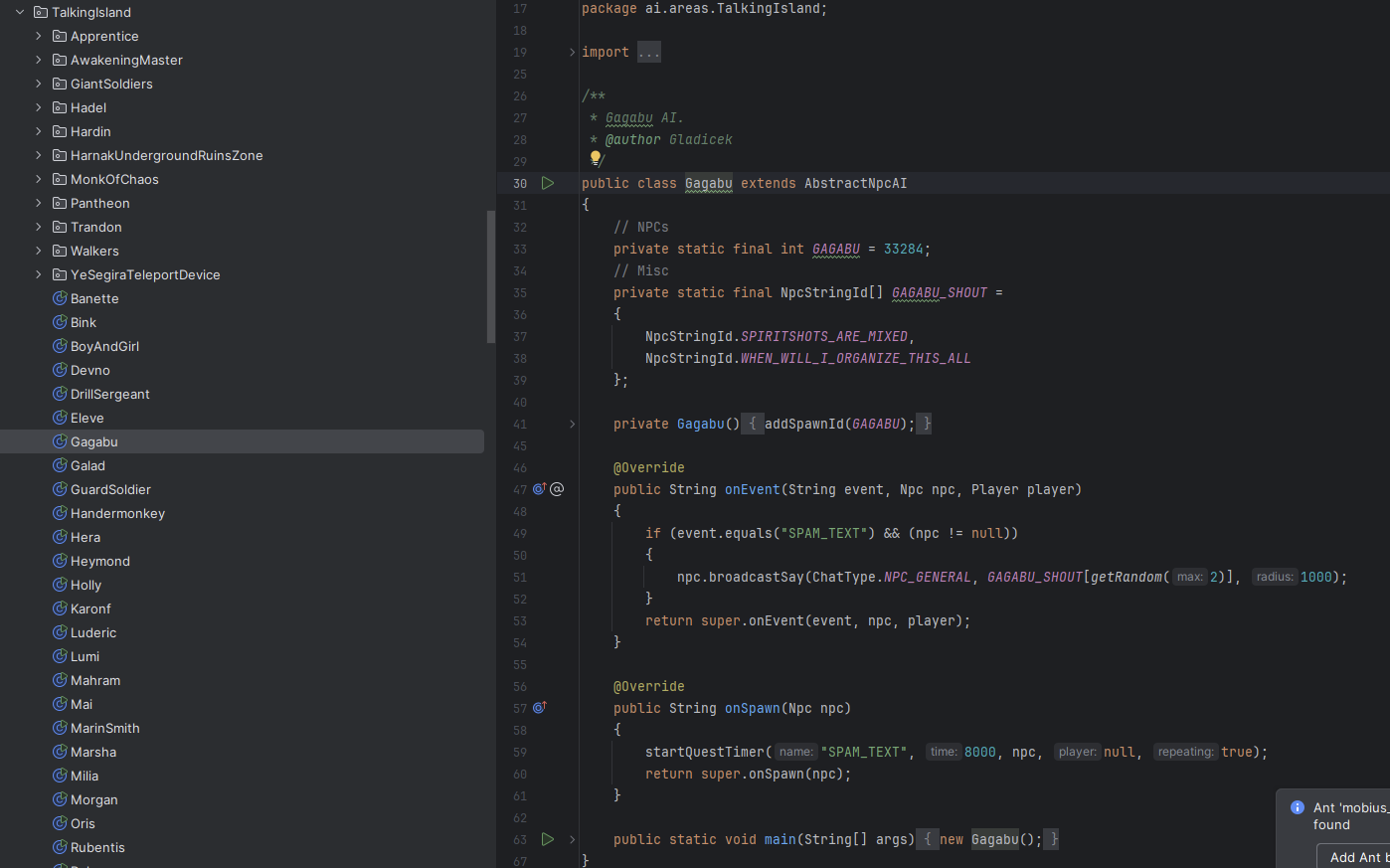
Task: Expand the Pantheon package
Action: [x=39, y=203]
